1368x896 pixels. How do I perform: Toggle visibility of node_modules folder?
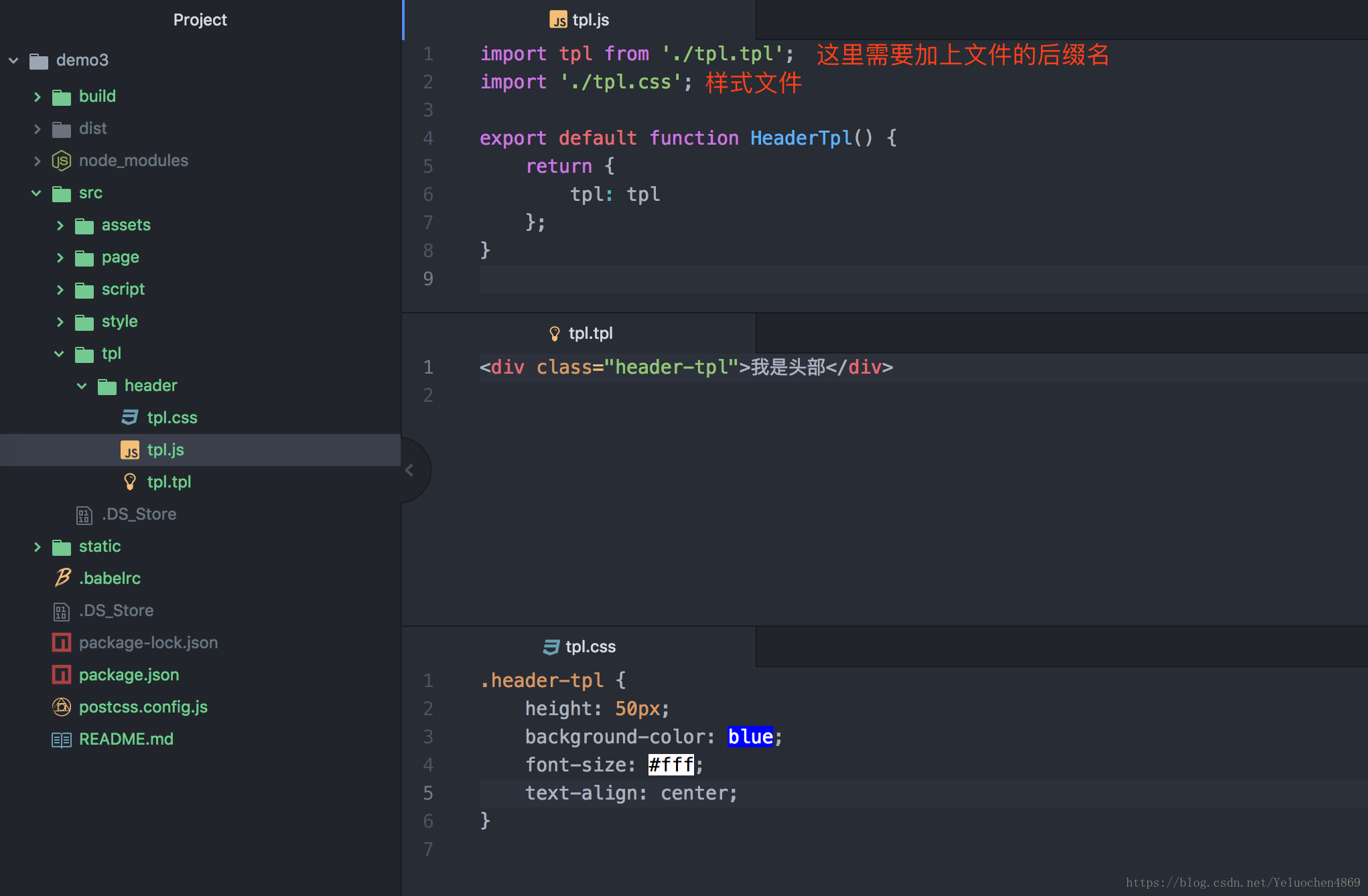pyautogui.click(x=35, y=160)
